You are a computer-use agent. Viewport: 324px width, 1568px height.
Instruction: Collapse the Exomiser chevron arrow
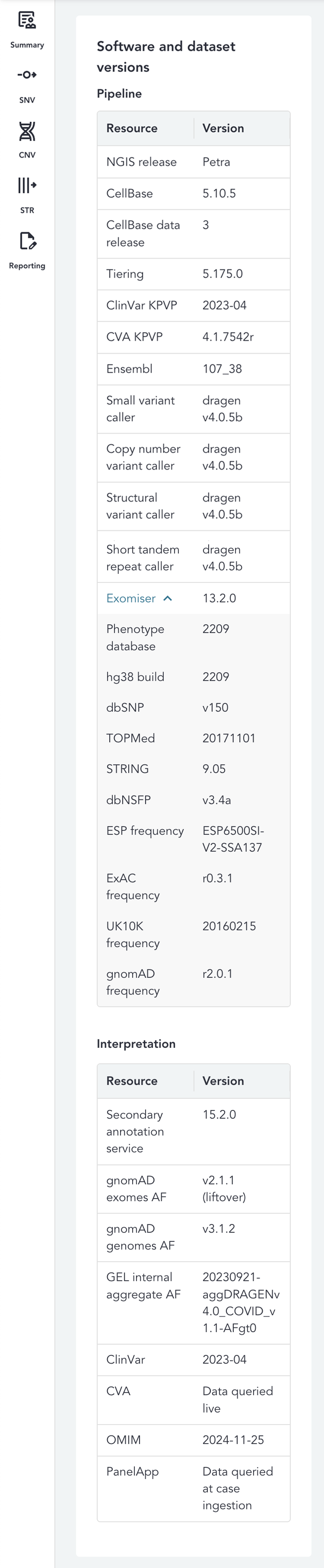(x=168, y=598)
